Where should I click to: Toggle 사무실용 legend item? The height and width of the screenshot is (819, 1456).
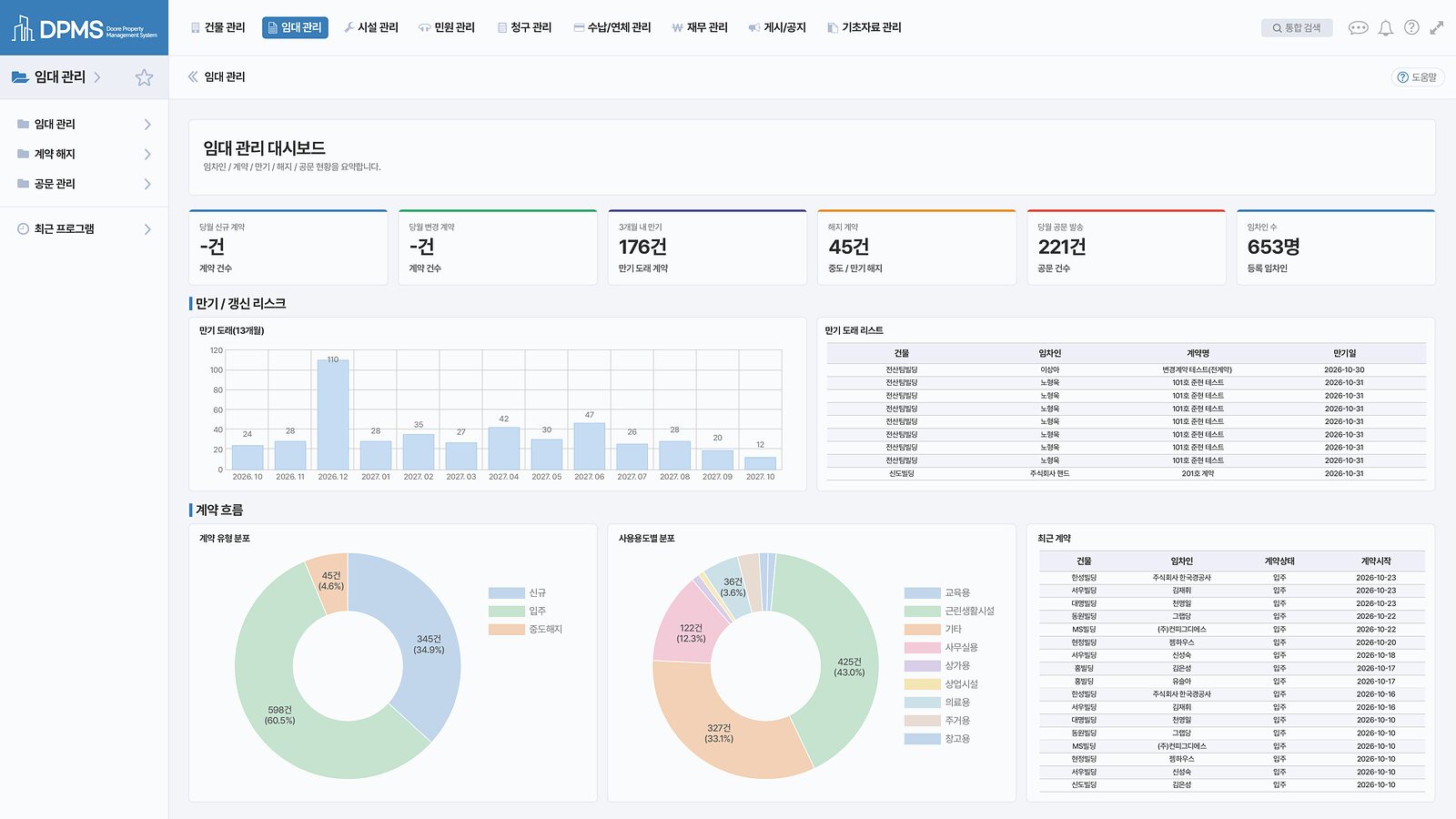click(x=941, y=647)
